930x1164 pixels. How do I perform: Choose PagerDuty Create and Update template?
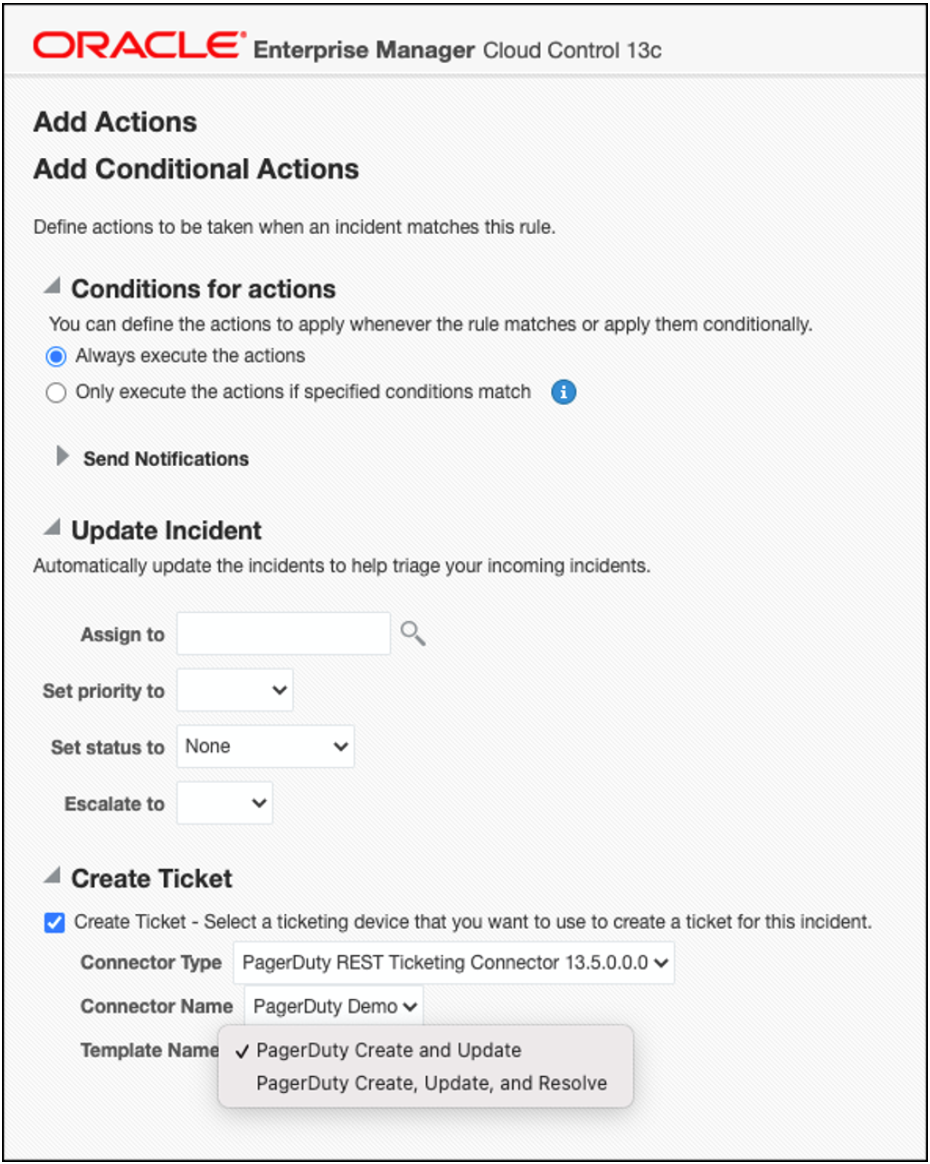click(x=389, y=1051)
